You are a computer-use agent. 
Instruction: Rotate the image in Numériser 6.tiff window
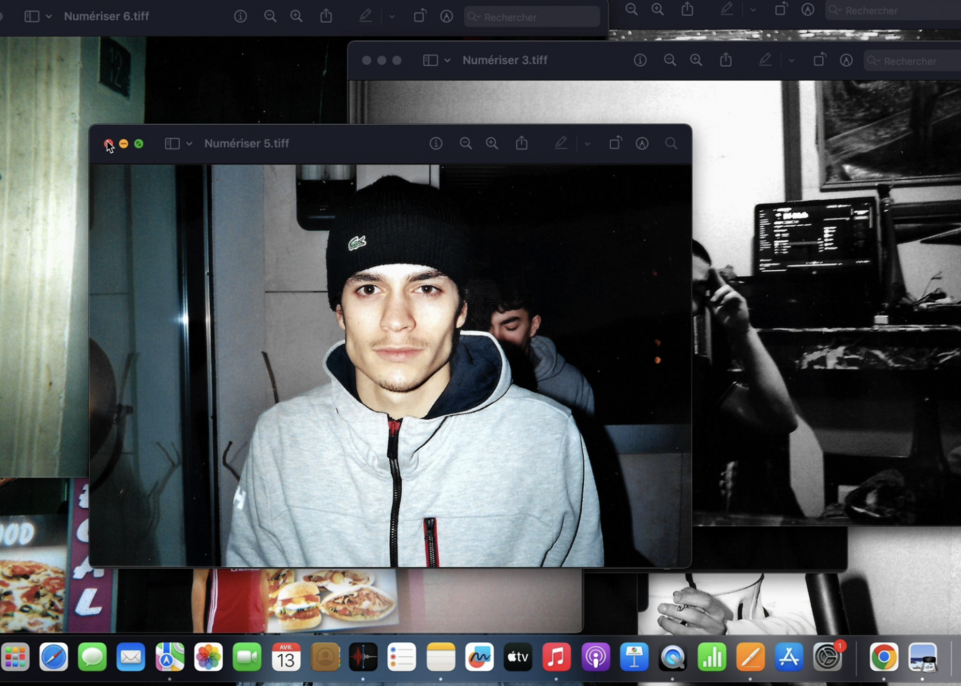(420, 17)
